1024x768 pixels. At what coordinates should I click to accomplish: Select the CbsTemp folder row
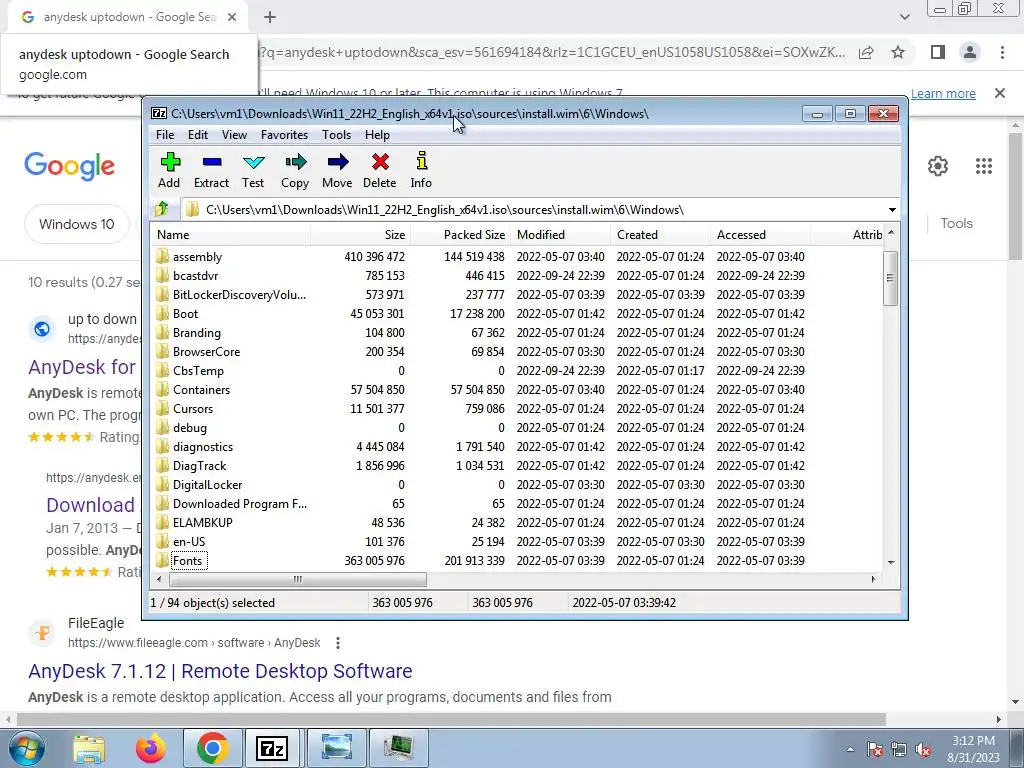point(518,370)
